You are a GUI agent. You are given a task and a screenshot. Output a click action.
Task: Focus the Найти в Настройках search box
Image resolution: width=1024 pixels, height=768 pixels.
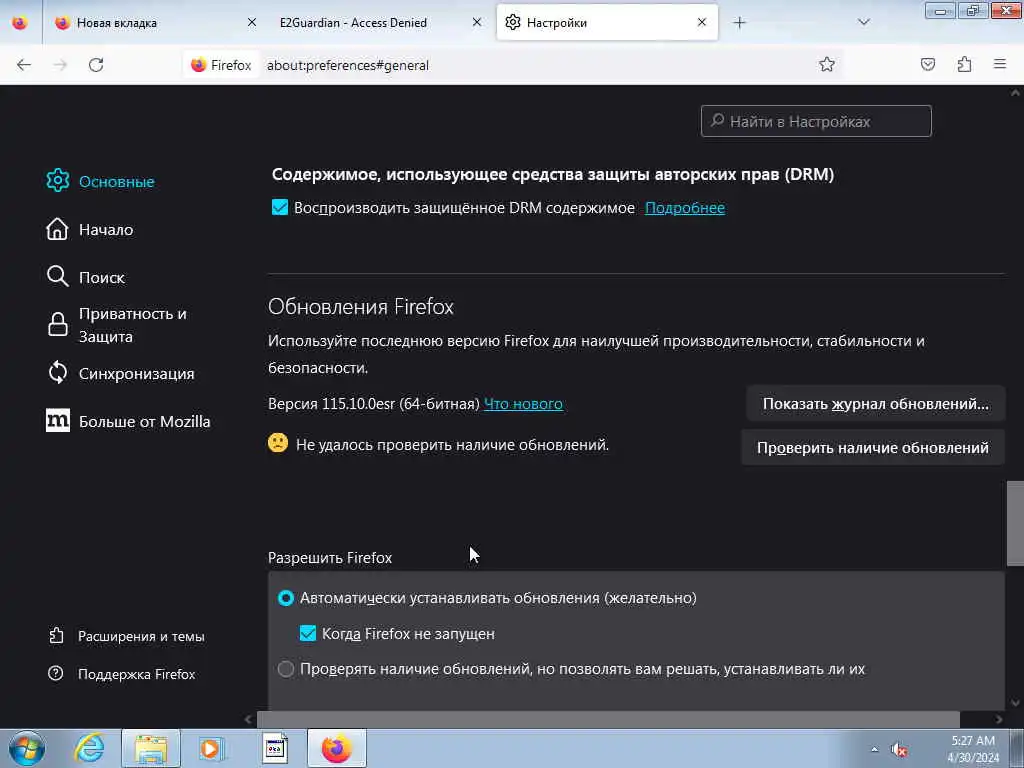point(816,121)
